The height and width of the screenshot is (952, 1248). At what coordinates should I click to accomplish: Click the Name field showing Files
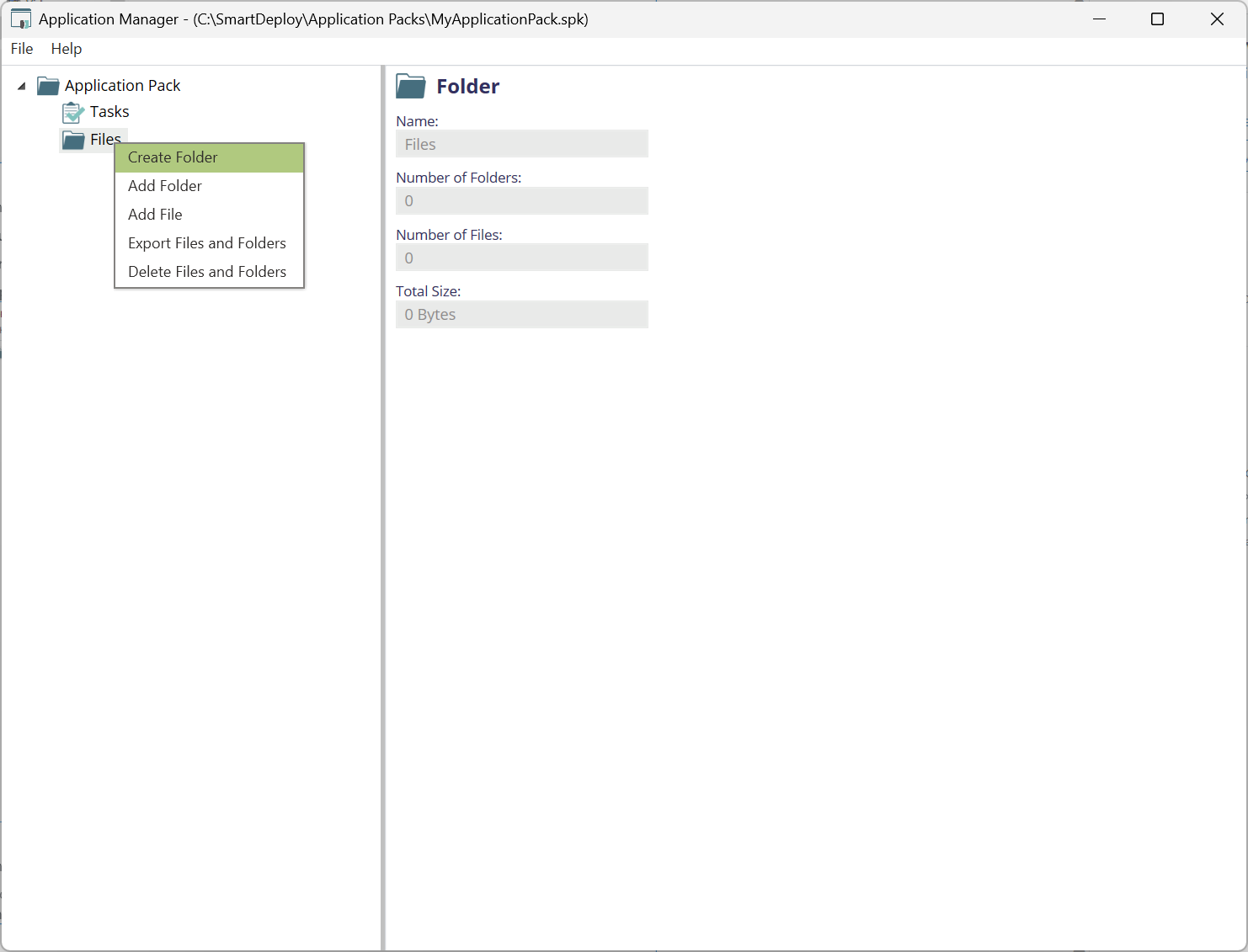click(521, 144)
